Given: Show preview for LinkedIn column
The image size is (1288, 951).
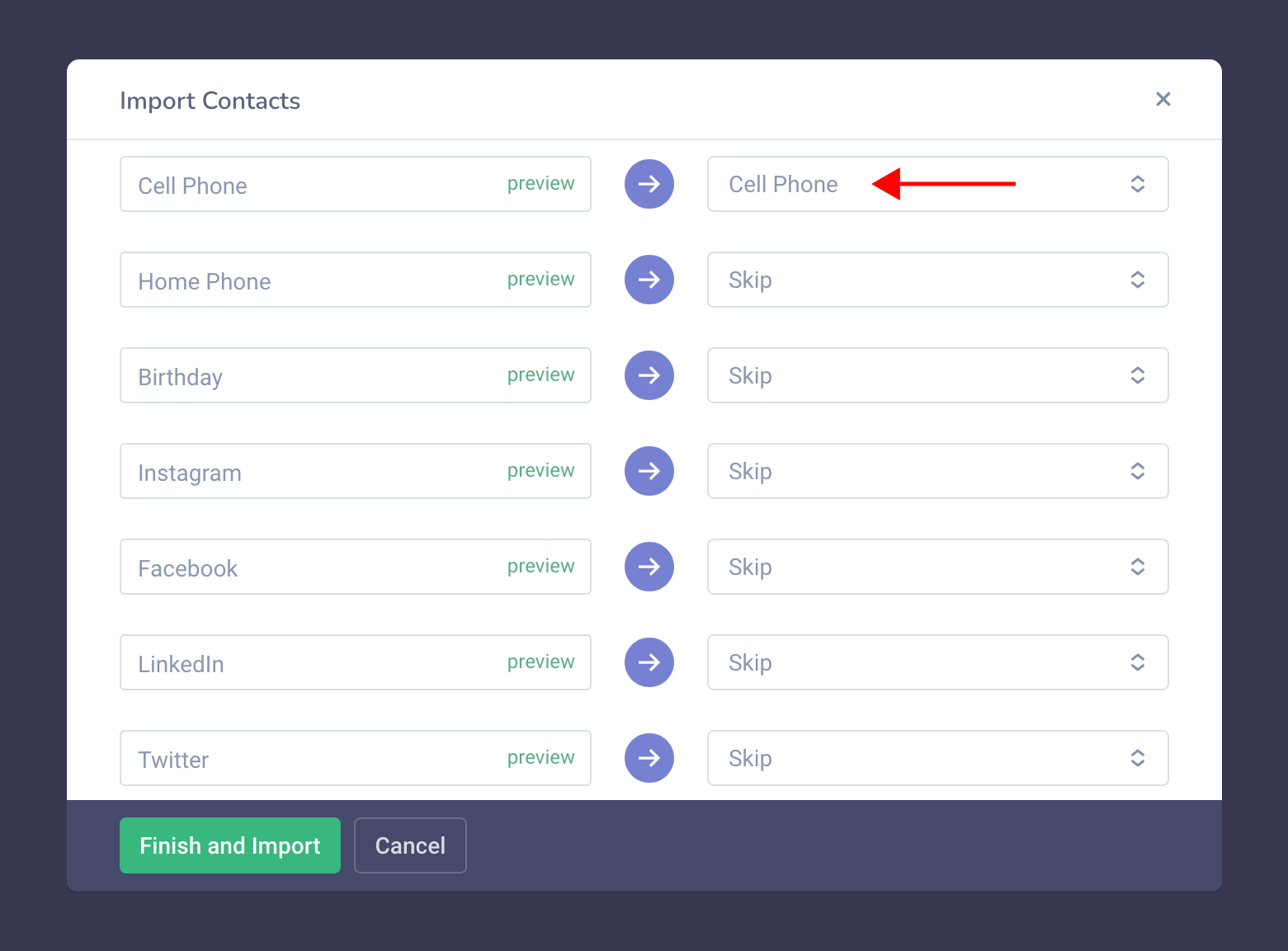Looking at the screenshot, I should 540,662.
